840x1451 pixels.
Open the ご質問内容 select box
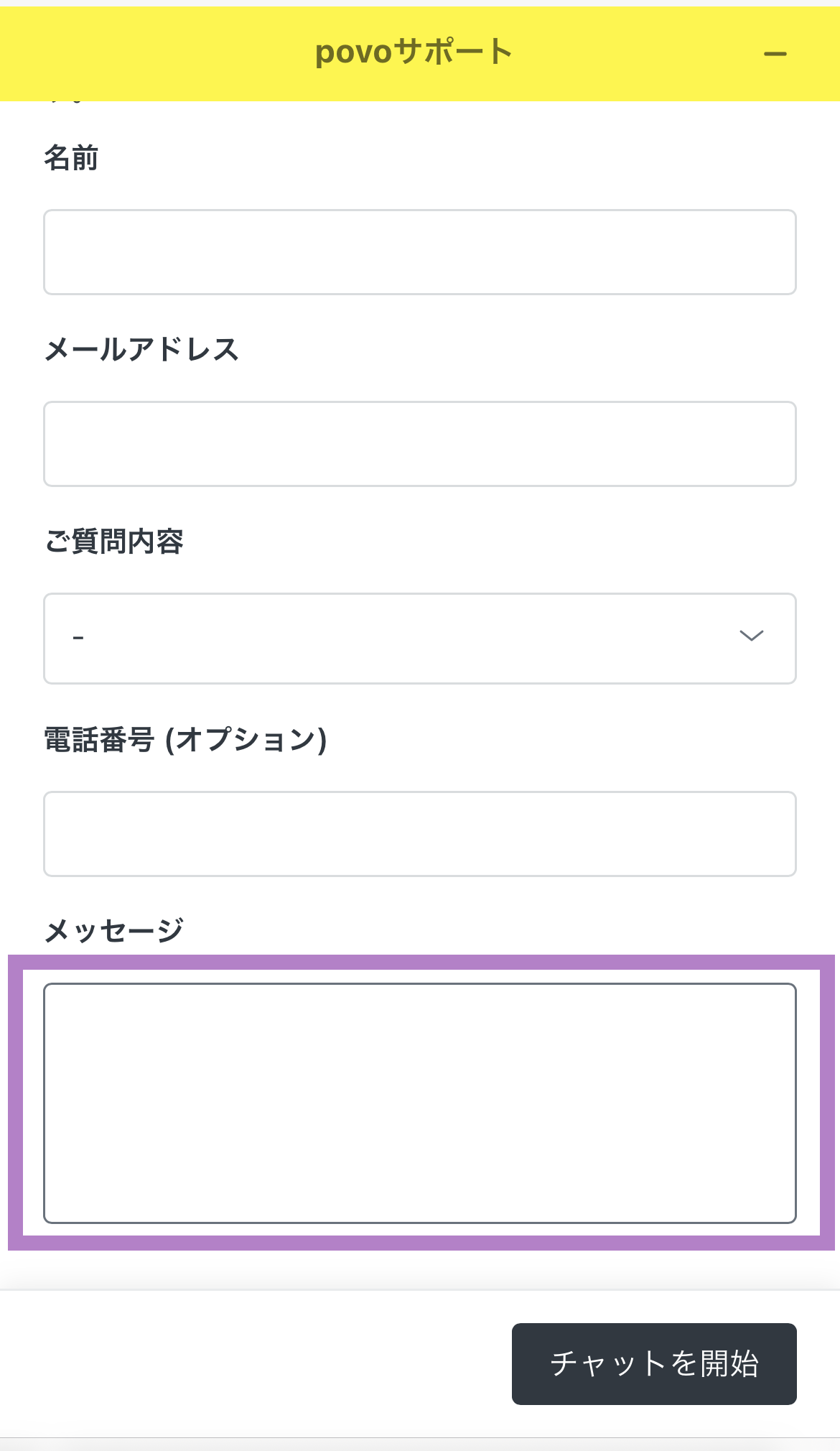tap(420, 639)
